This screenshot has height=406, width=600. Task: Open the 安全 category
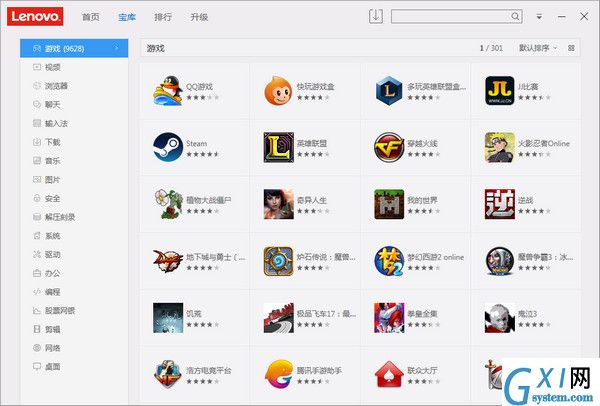coord(74,198)
